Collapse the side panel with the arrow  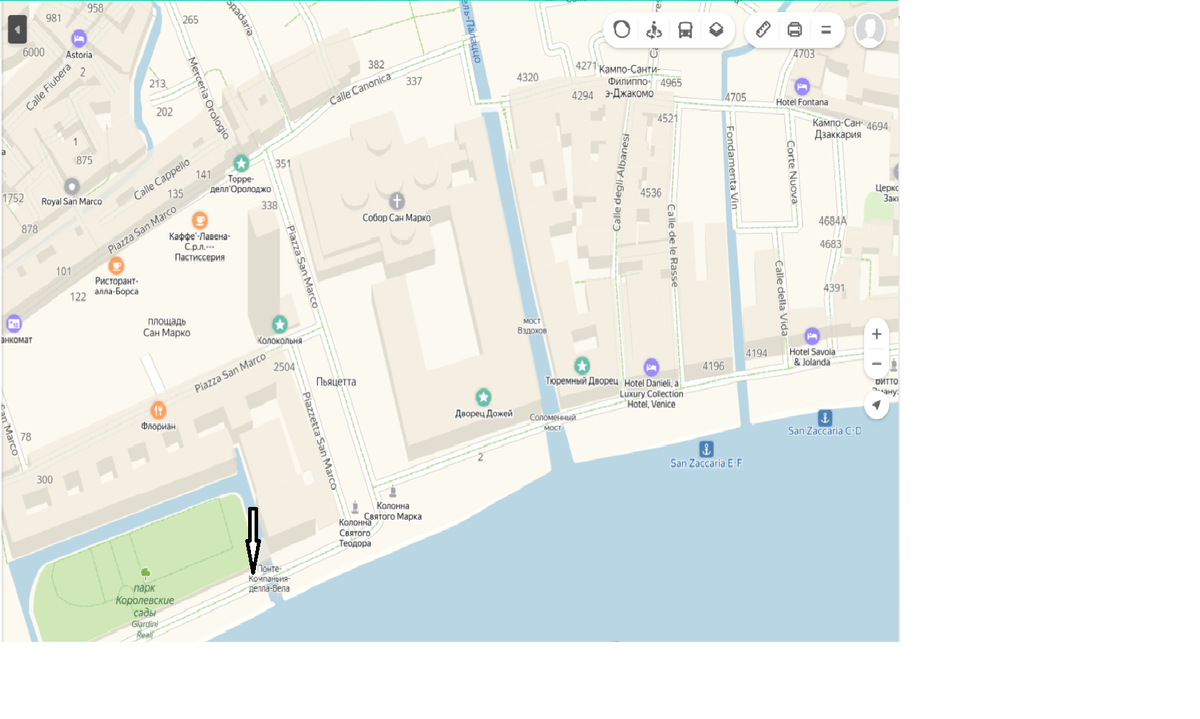17,30
